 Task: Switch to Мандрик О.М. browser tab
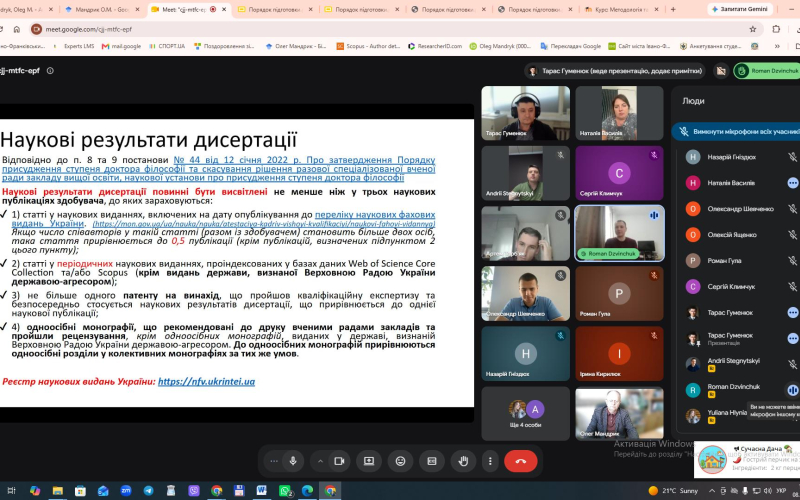[x=102, y=9]
